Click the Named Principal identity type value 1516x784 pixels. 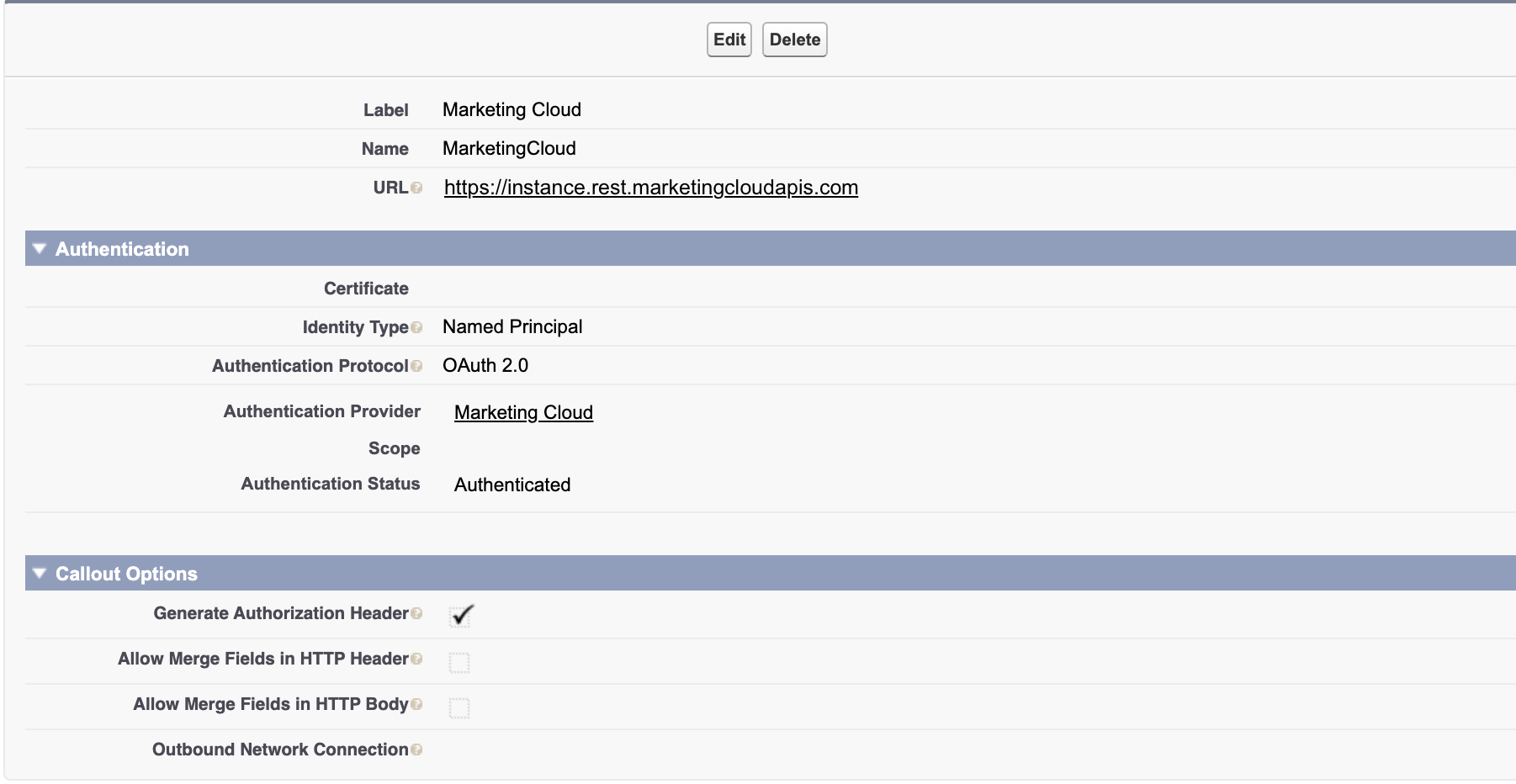tap(512, 326)
